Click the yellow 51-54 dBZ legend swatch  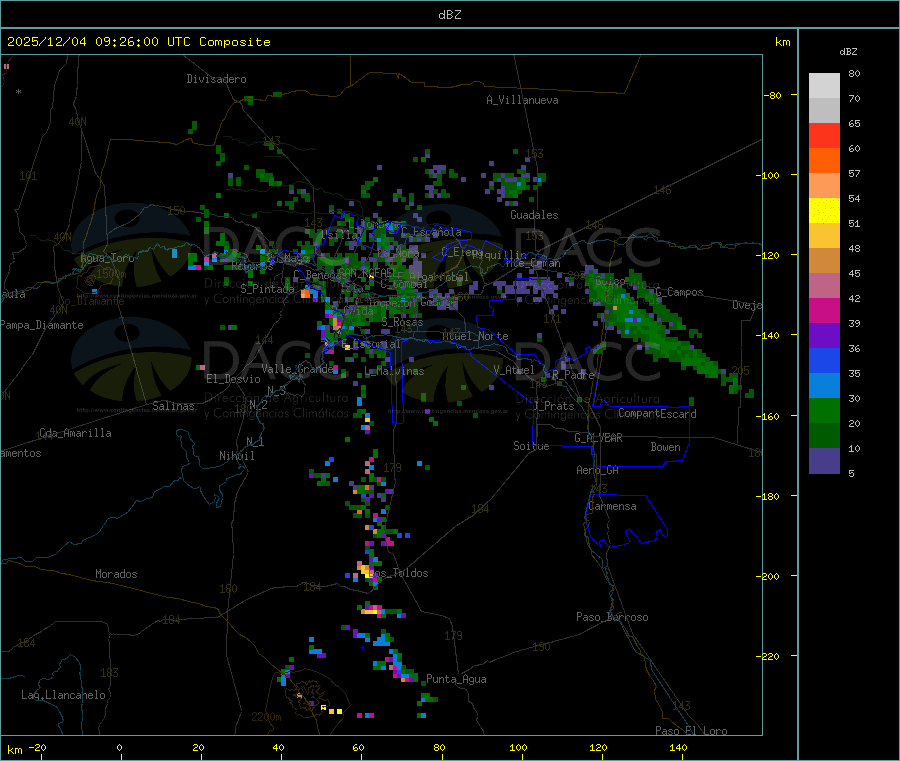824,211
